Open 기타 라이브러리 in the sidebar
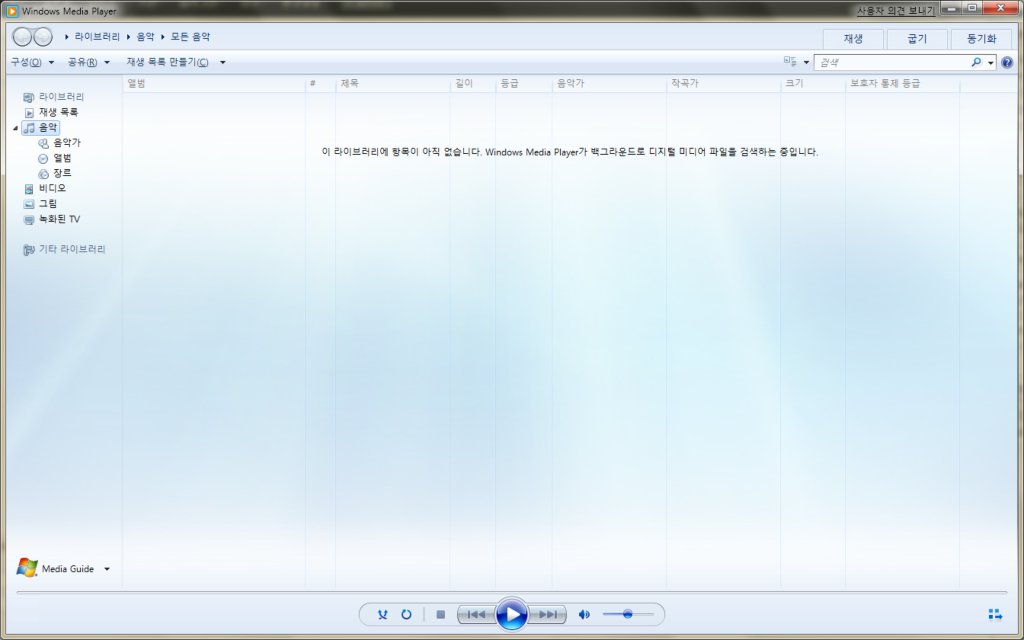The height and width of the screenshot is (640, 1024). 72,249
